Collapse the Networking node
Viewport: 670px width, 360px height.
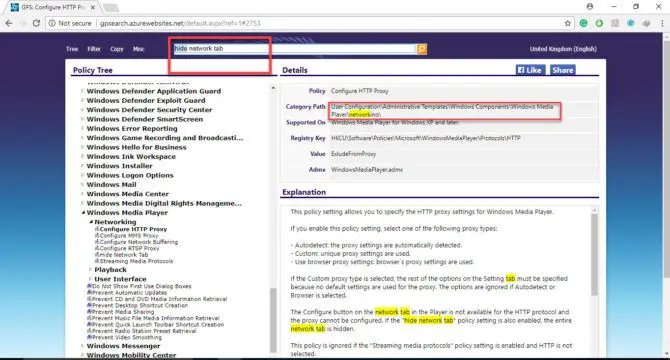click(91, 222)
